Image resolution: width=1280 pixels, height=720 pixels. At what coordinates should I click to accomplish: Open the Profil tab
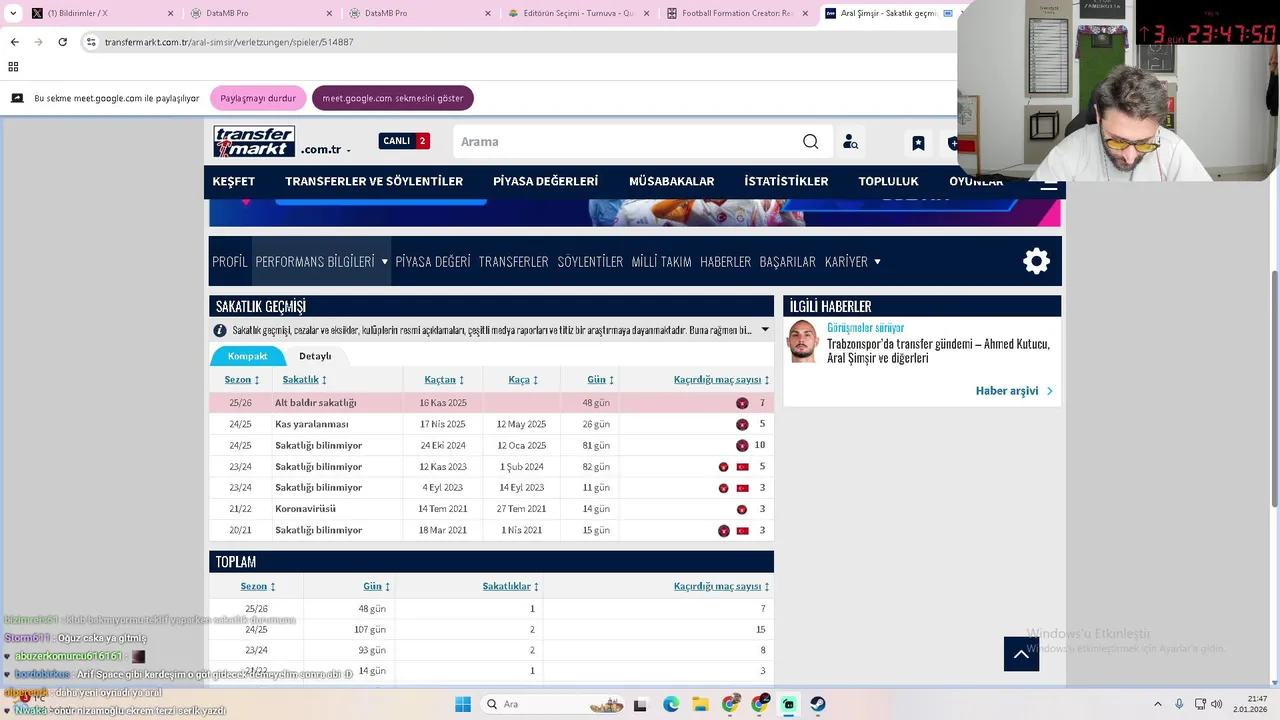(x=229, y=262)
